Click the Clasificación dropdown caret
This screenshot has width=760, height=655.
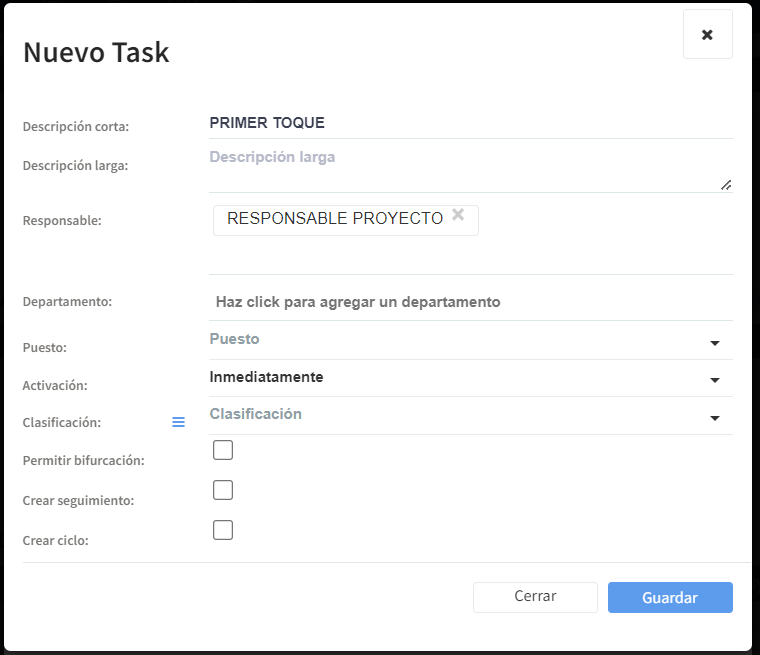714,418
